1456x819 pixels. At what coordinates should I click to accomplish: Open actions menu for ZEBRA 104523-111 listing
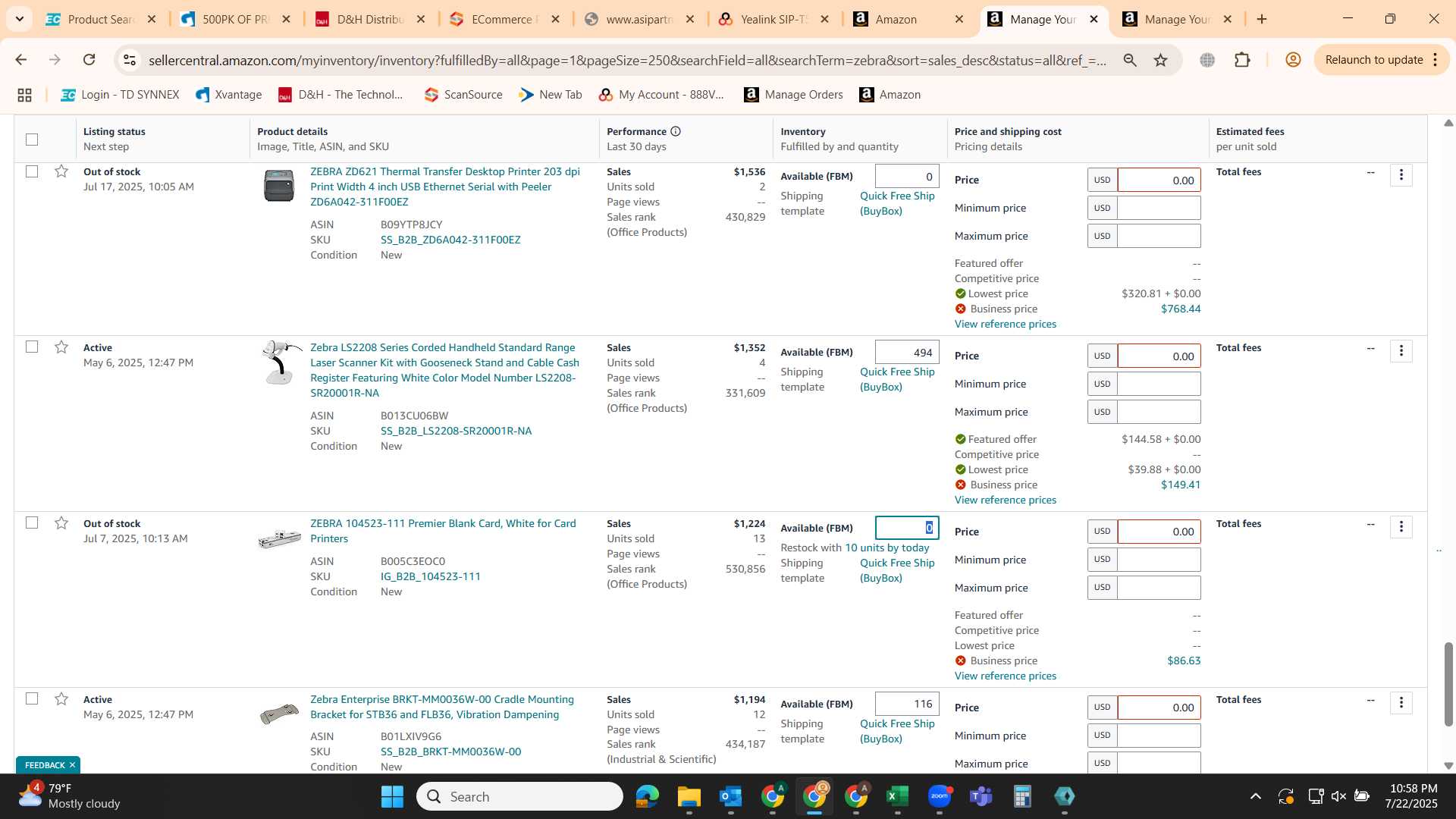tap(1401, 527)
